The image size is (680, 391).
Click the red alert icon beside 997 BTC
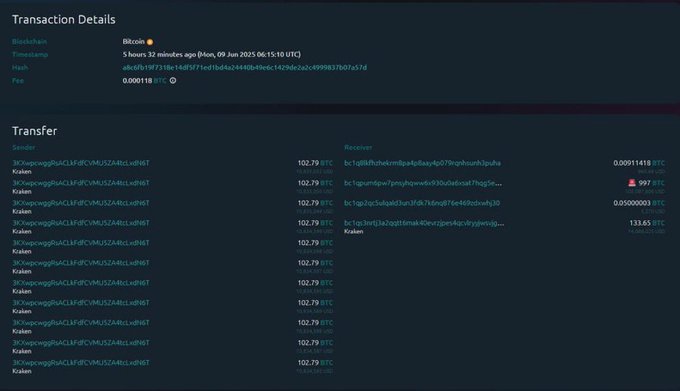point(632,183)
